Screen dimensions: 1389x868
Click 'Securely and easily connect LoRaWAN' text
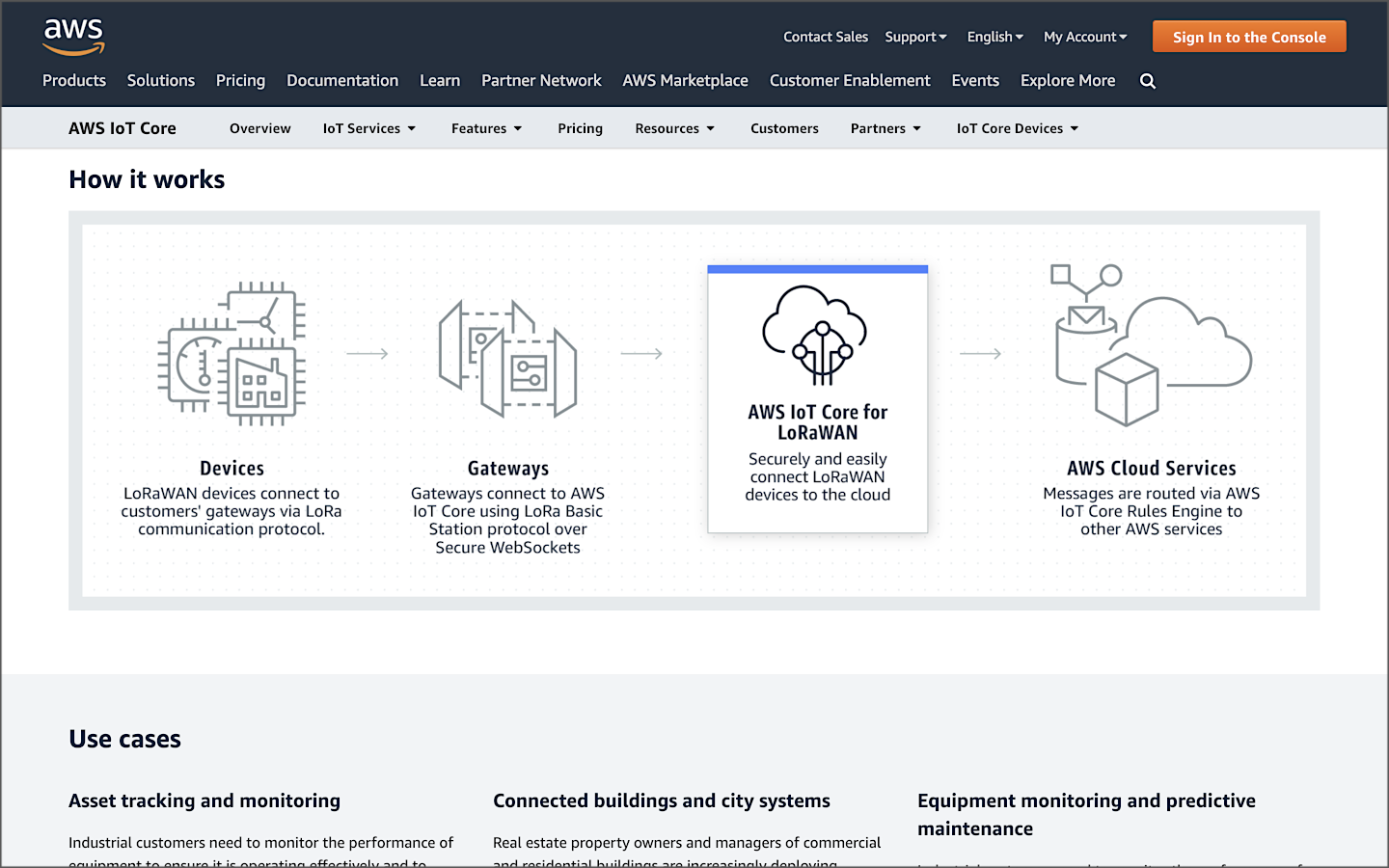coord(818,476)
